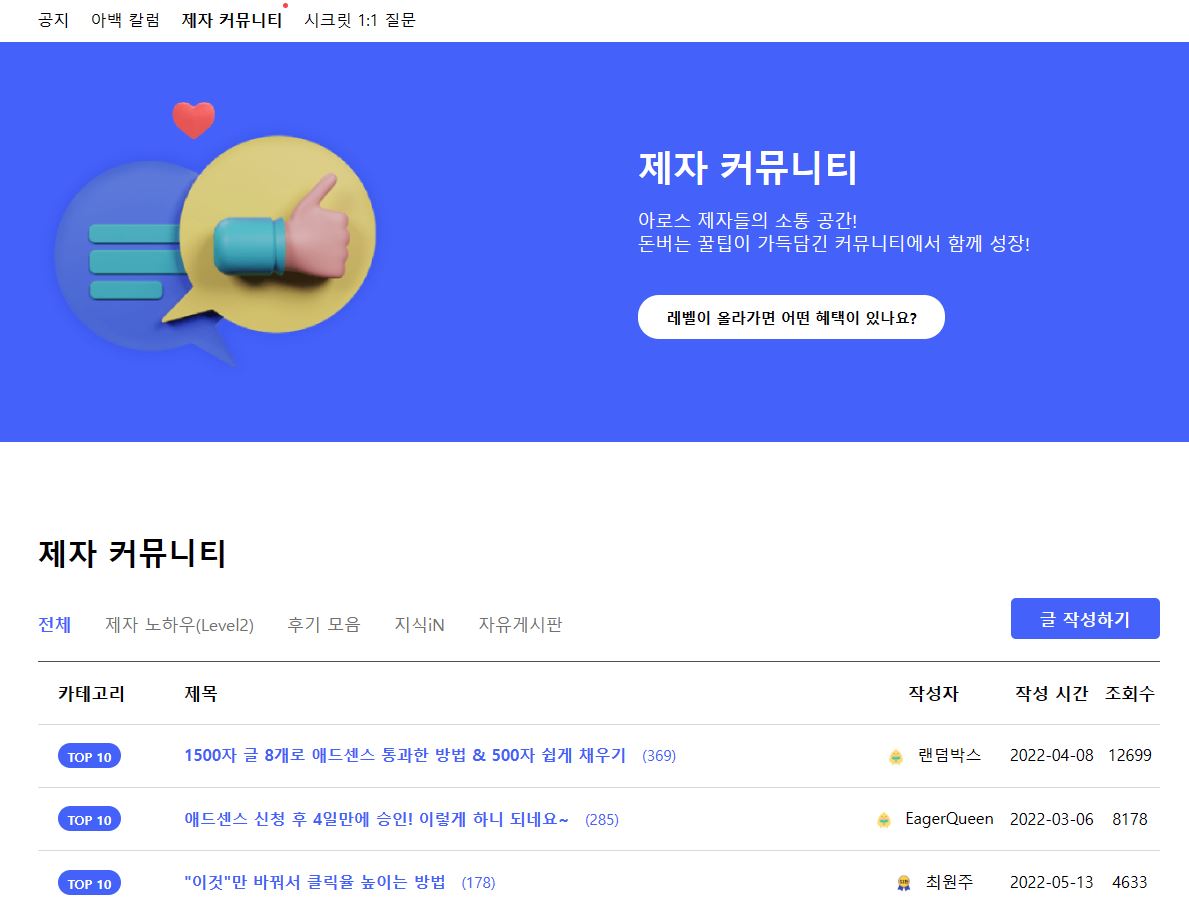
Task: Switch to the 전체 tab
Action: [x=55, y=624]
